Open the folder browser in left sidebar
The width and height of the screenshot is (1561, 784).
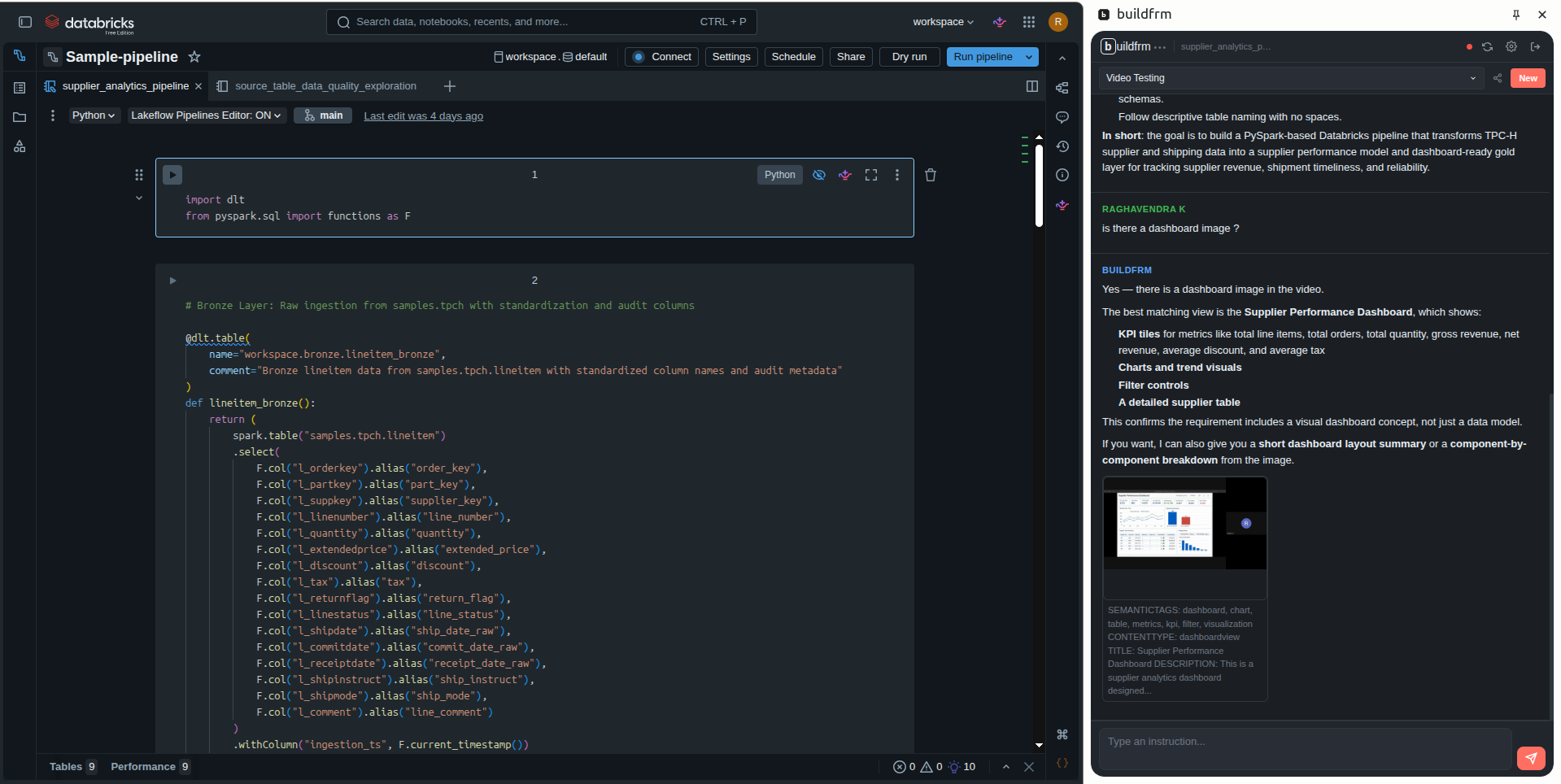[20, 117]
